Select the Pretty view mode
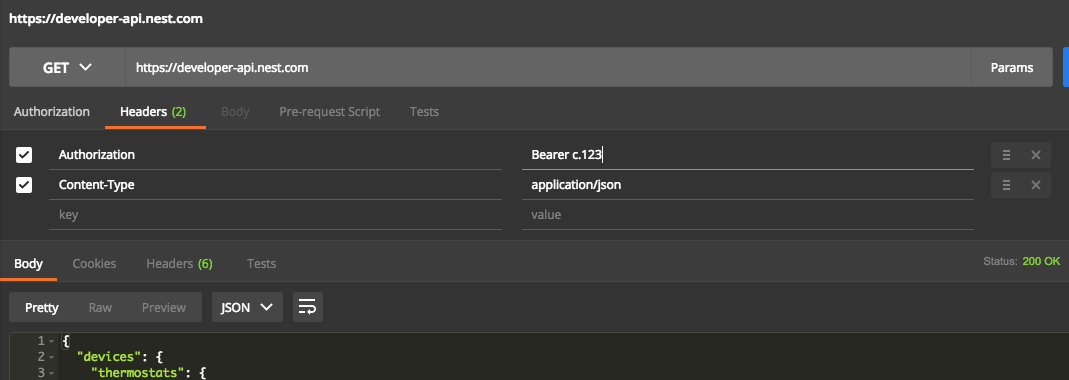Screen dimensions: 1069x380 click(42, 307)
